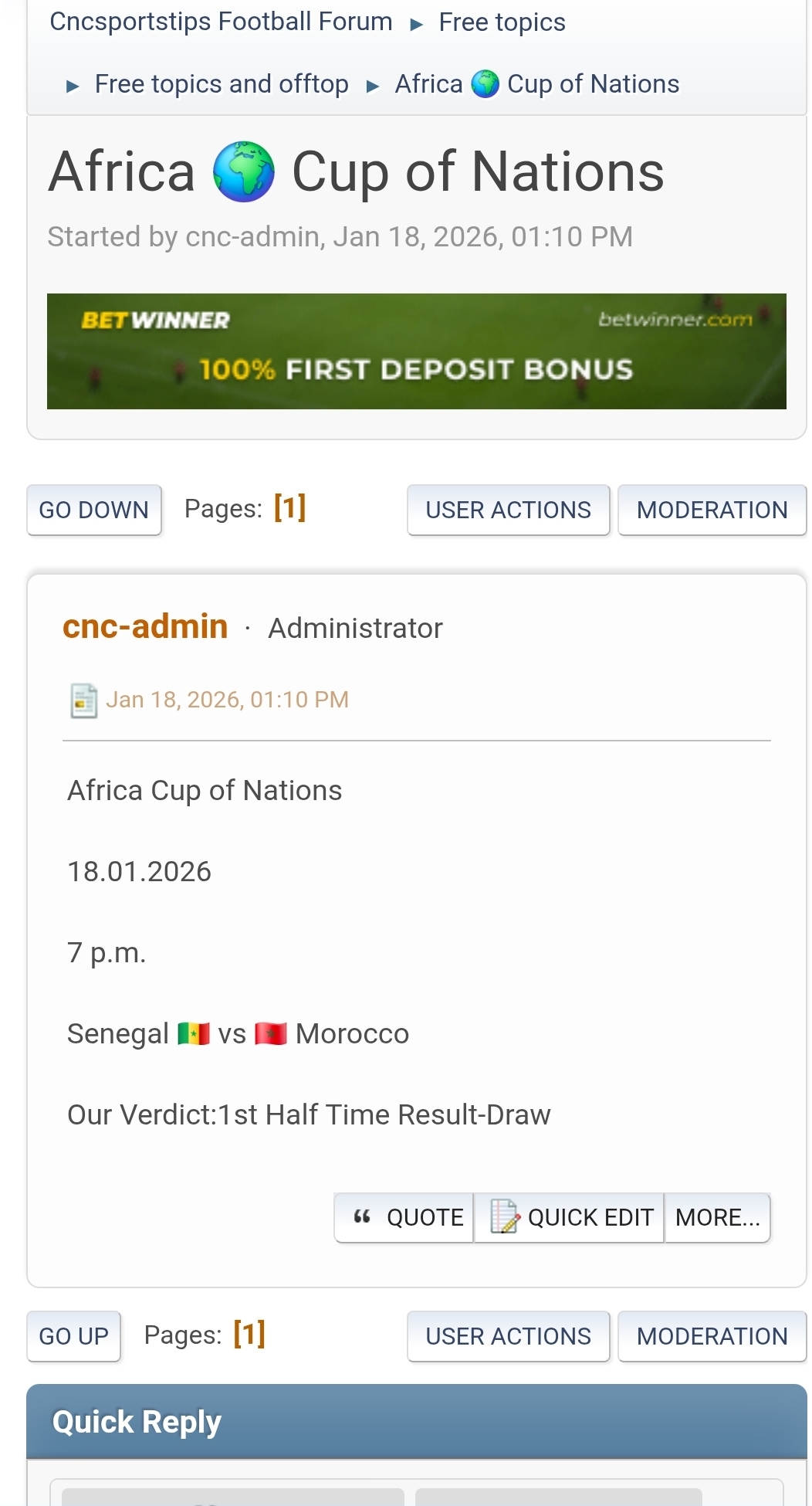812x1506 pixels.
Task: Open the cnc-admin profile link
Action: 145,626
